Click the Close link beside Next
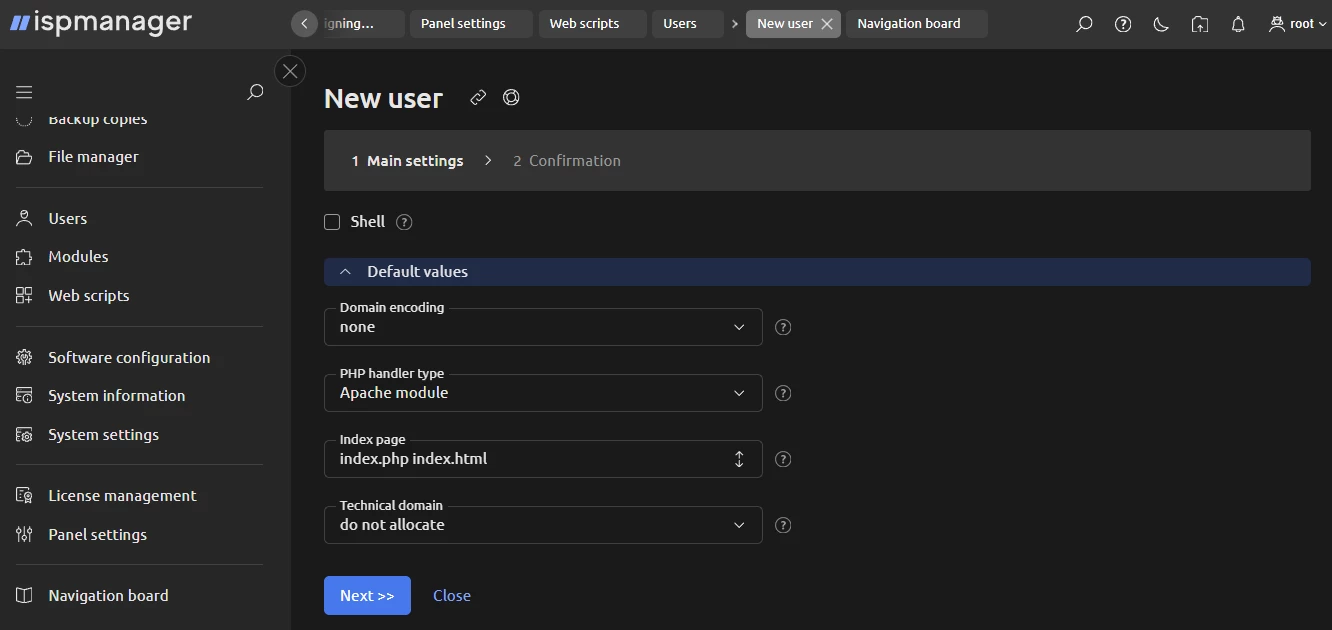 [x=452, y=595]
